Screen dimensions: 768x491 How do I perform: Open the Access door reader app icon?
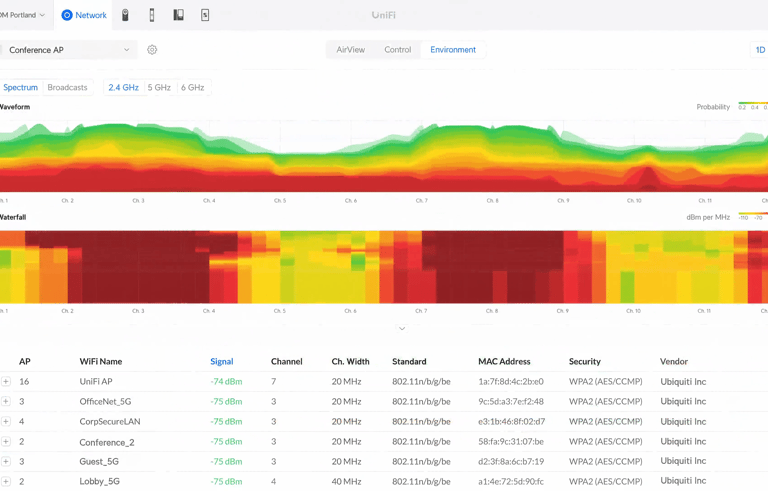(152, 15)
